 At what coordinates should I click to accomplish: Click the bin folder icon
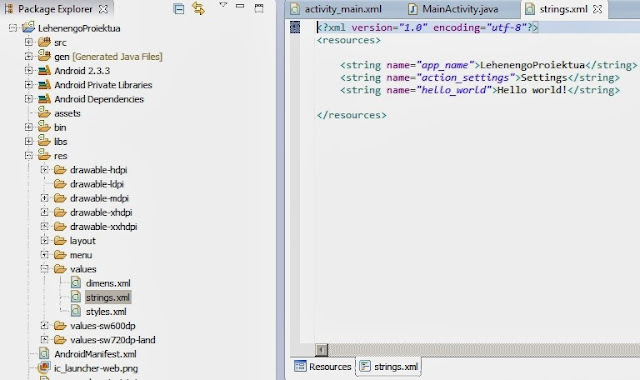44,127
